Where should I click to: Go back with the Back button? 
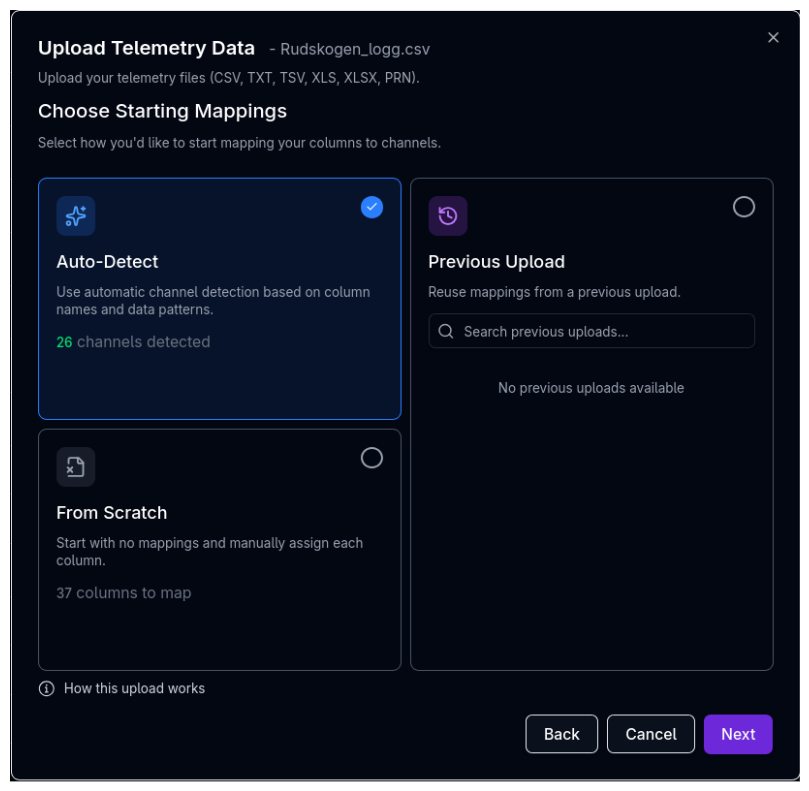click(561, 734)
